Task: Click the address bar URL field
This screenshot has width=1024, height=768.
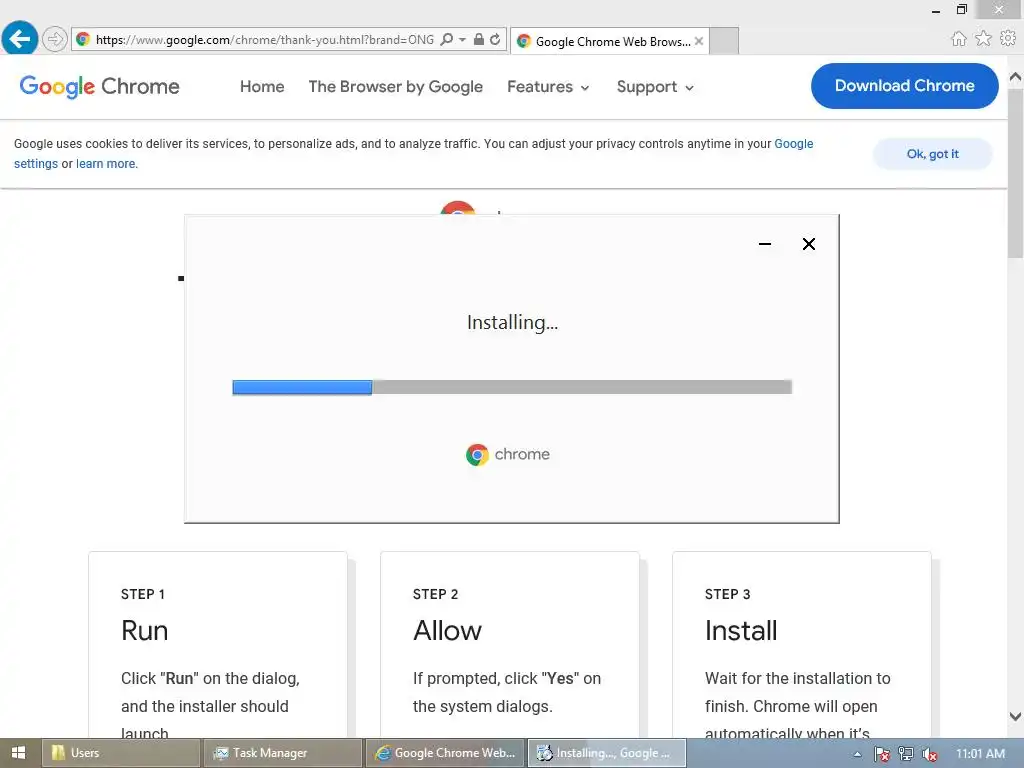Action: click(264, 39)
